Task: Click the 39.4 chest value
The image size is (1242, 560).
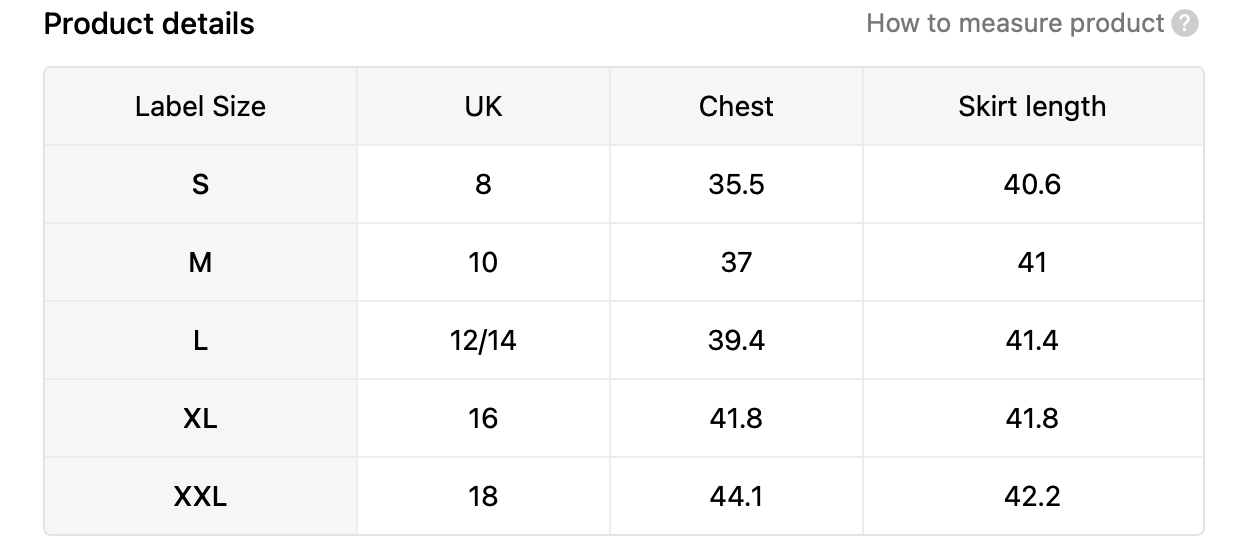Action: [737, 340]
